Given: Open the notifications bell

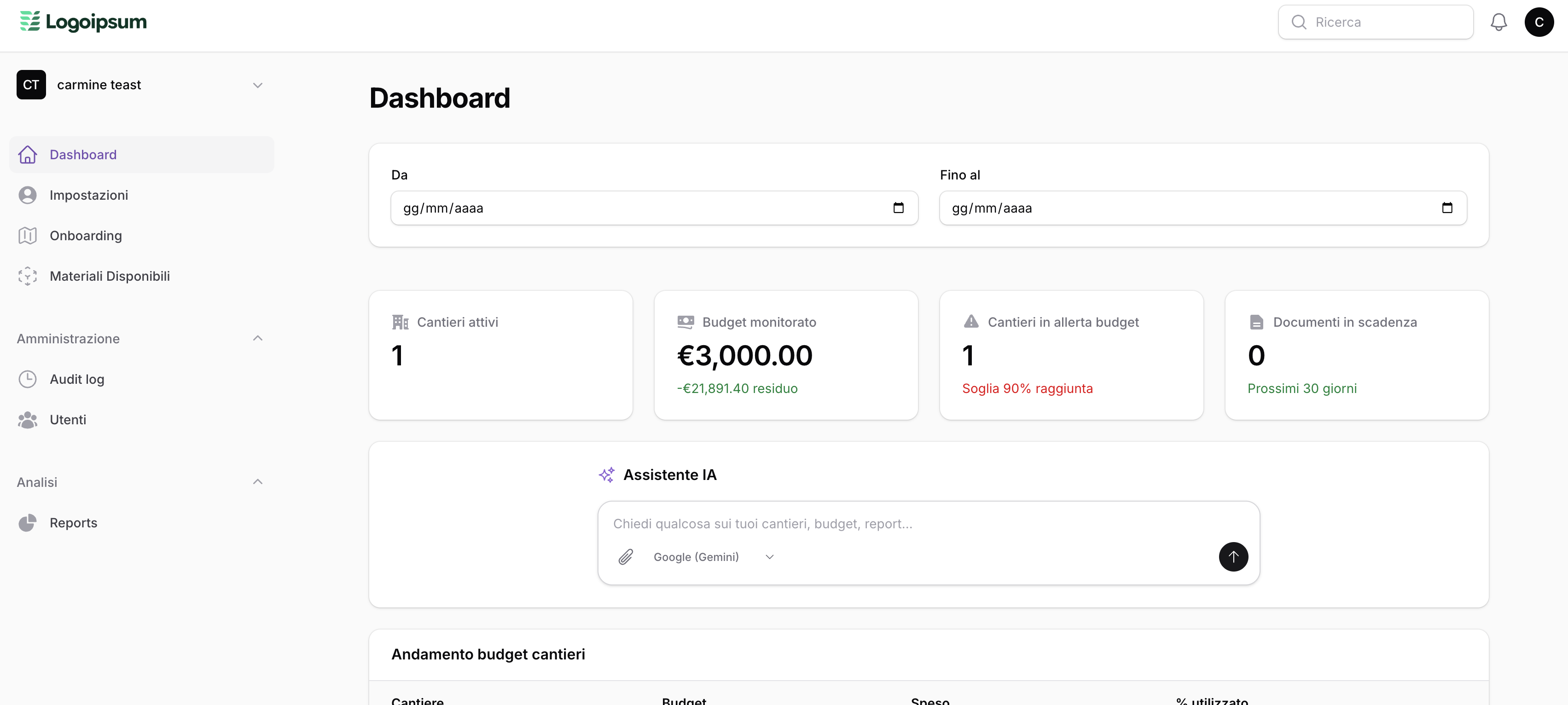Looking at the screenshot, I should coord(1498,23).
